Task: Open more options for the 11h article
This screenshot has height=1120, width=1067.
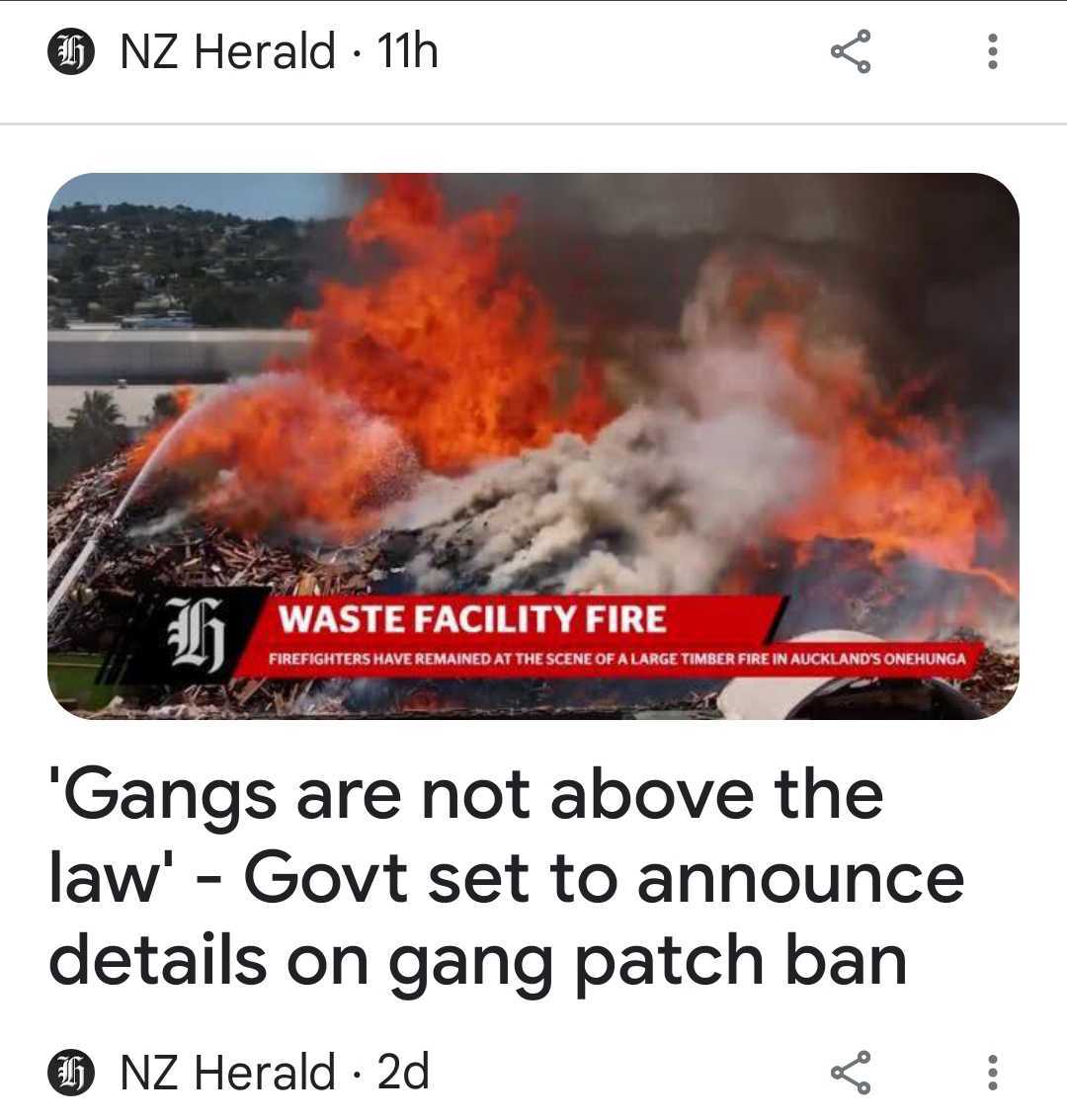Action: coord(992,51)
